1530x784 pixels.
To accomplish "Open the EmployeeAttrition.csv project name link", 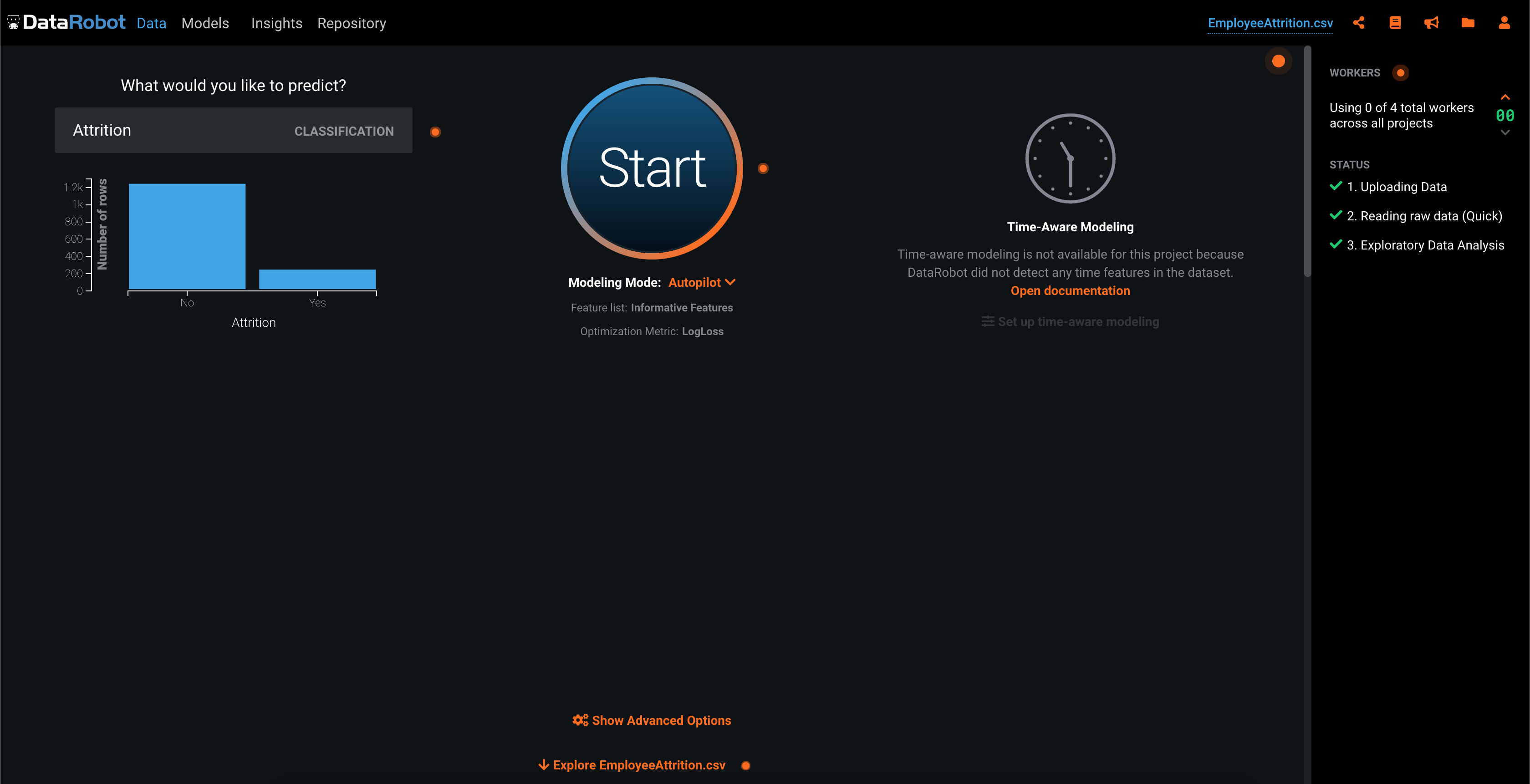I will (x=1270, y=23).
